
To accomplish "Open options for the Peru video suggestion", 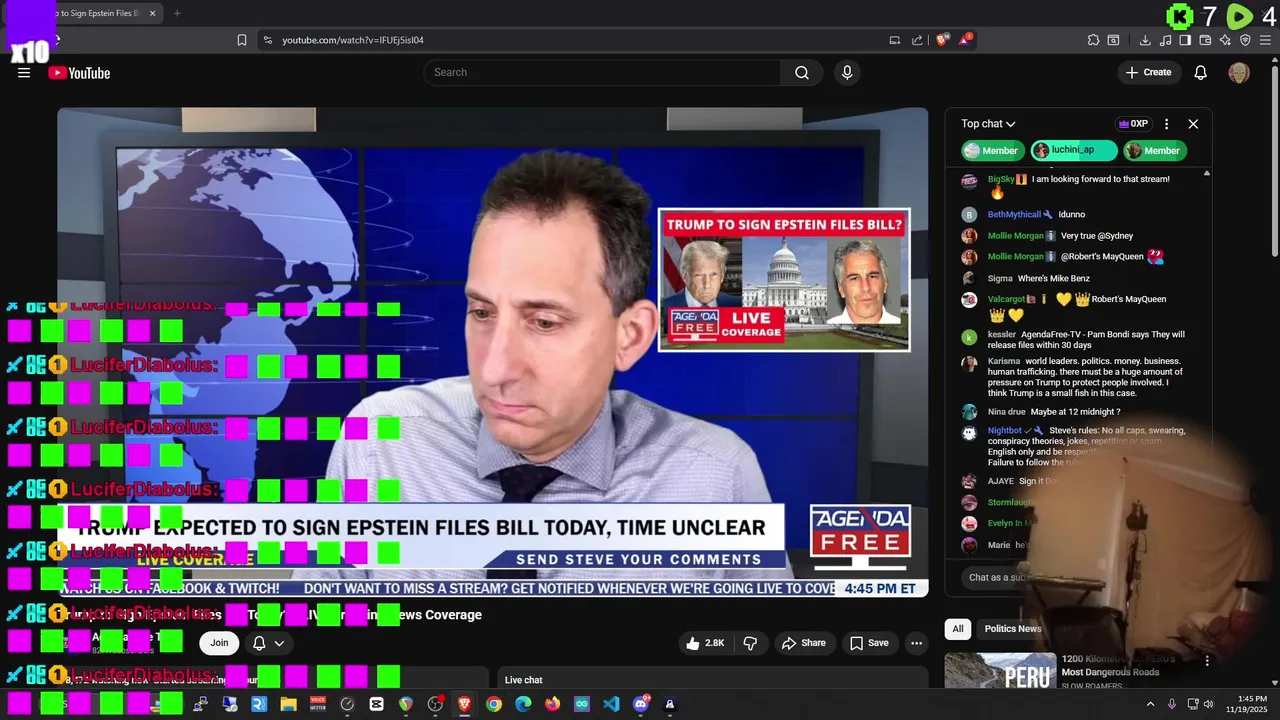I will pyautogui.click(x=1207, y=661).
